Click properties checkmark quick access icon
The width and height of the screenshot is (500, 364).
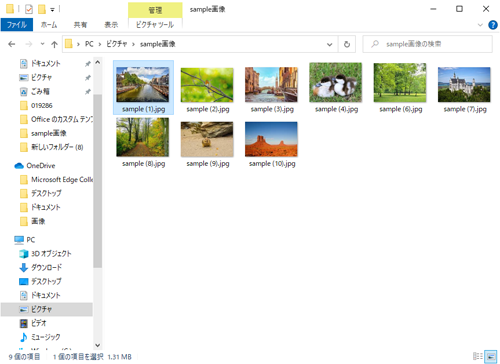pos(29,9)
